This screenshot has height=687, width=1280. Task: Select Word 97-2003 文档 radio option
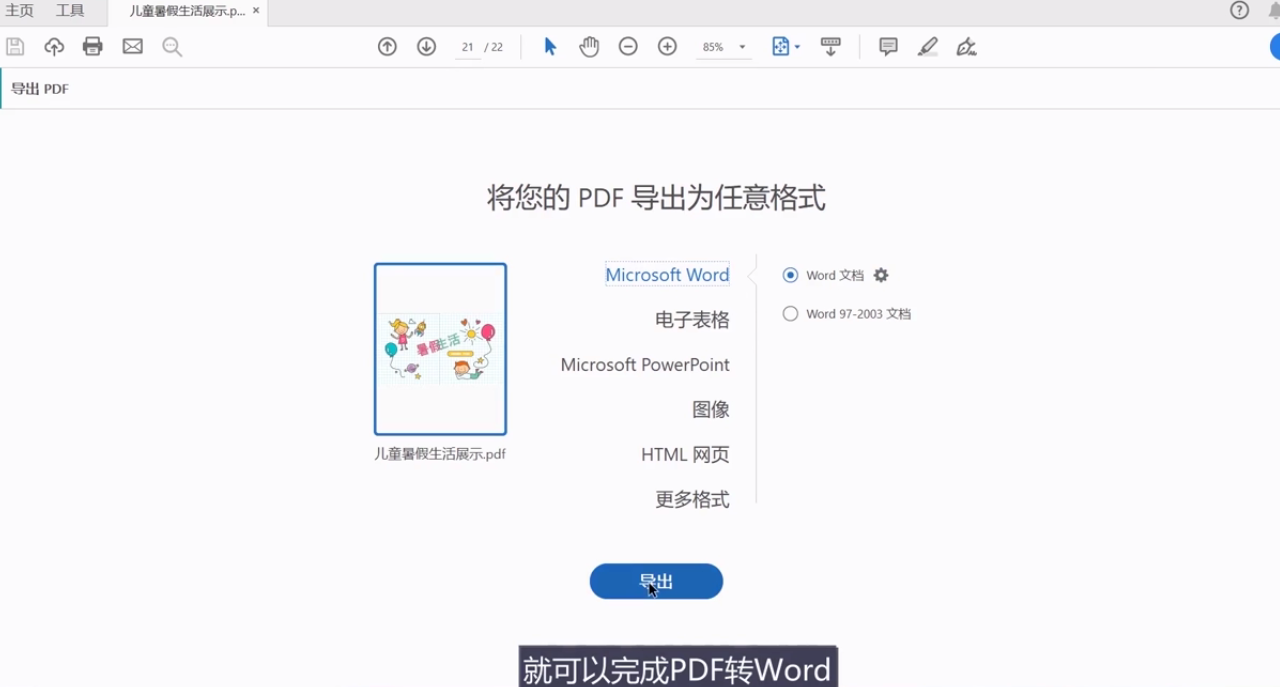[791, 314]
